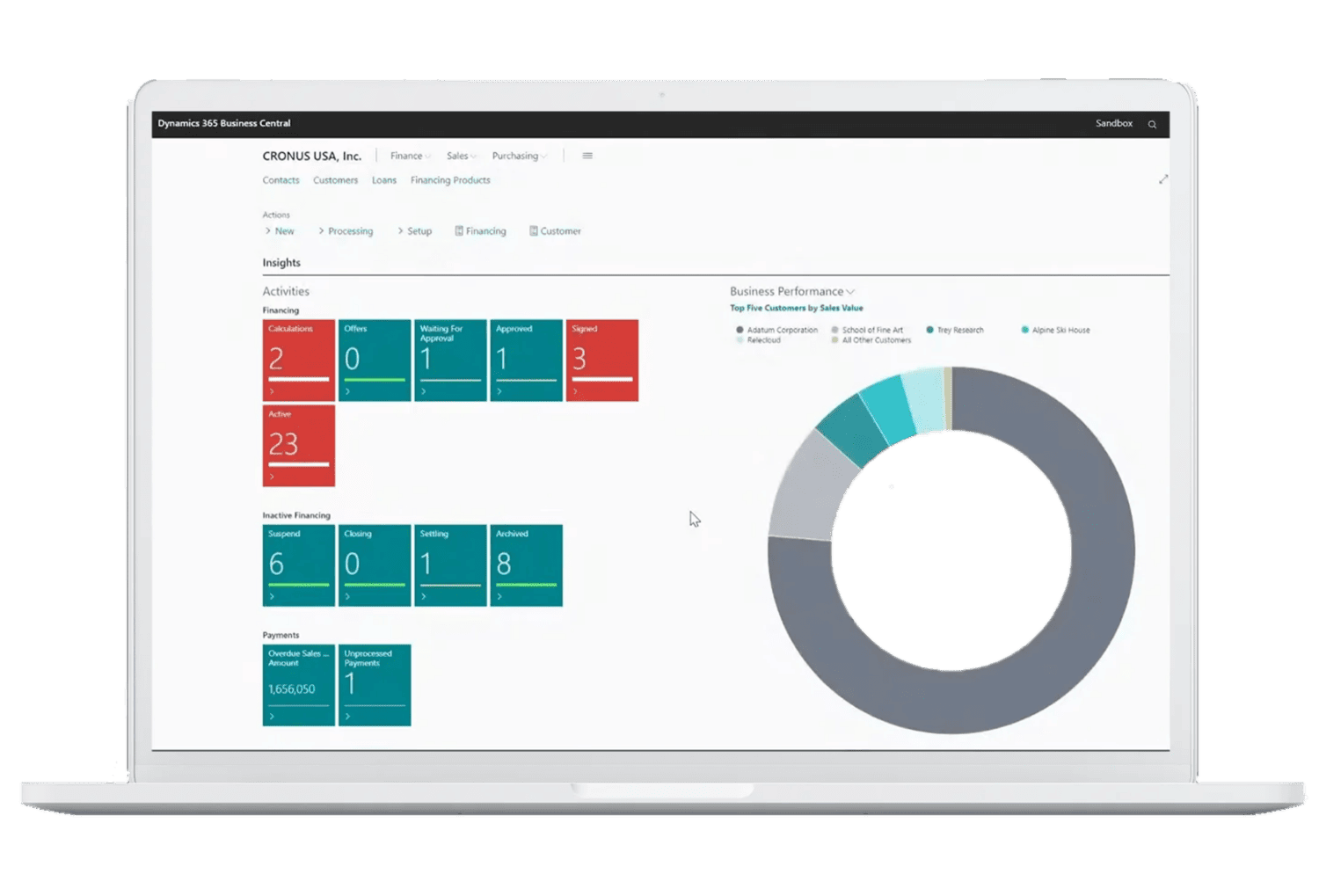The width and height of the screenshot is (1319, 896).
Task: Open the Settling tile showing 1
Action: pyautogui.click(x=450, y=565)
